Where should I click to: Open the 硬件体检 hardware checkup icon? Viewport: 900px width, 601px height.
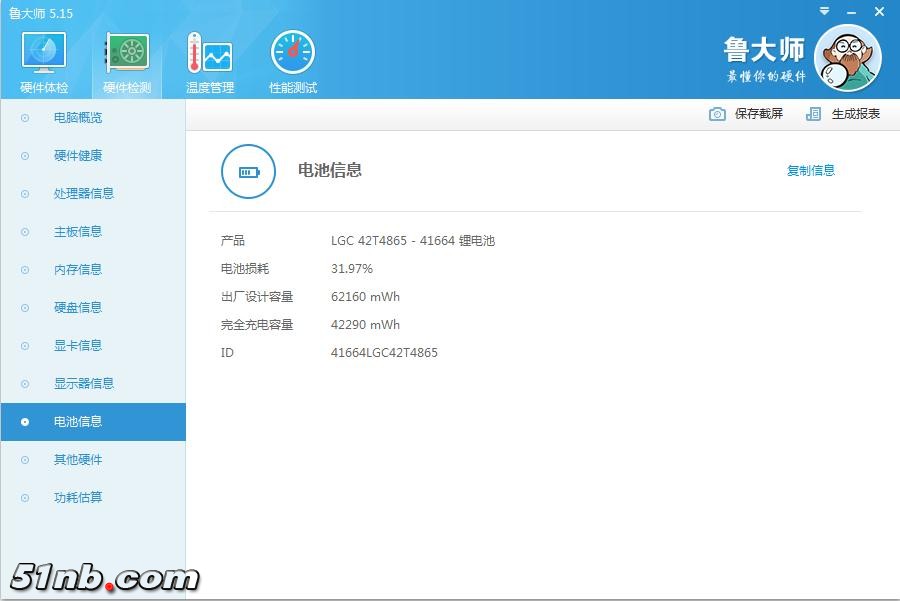tap(44, 54)
